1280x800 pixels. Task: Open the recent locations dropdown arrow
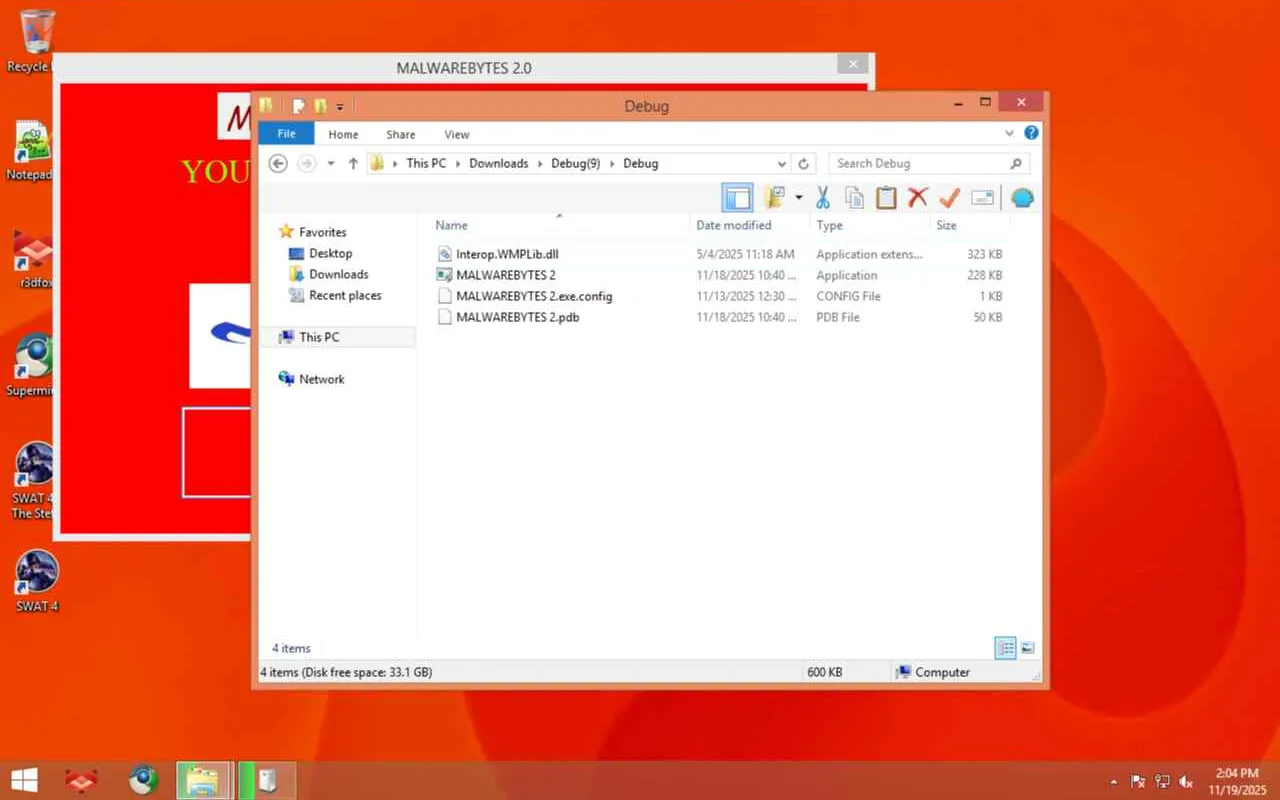pyautogui.click(x=331, y=164)
